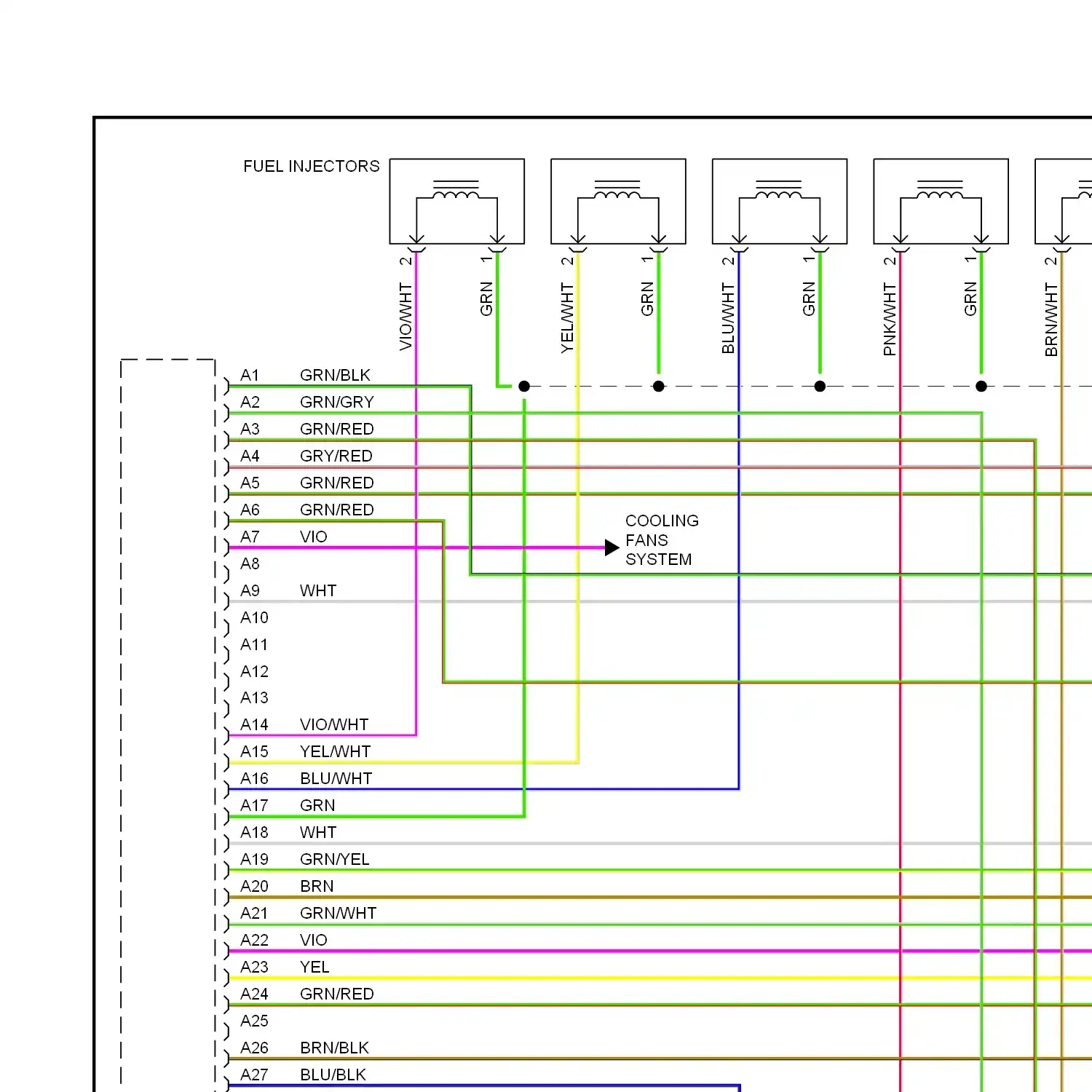The height and width of the screenshot is (1092, 1092).
Task: Click the arrowhead pointing to COOLING FANS SYSTEM
Action: click(x=612, y=547)
